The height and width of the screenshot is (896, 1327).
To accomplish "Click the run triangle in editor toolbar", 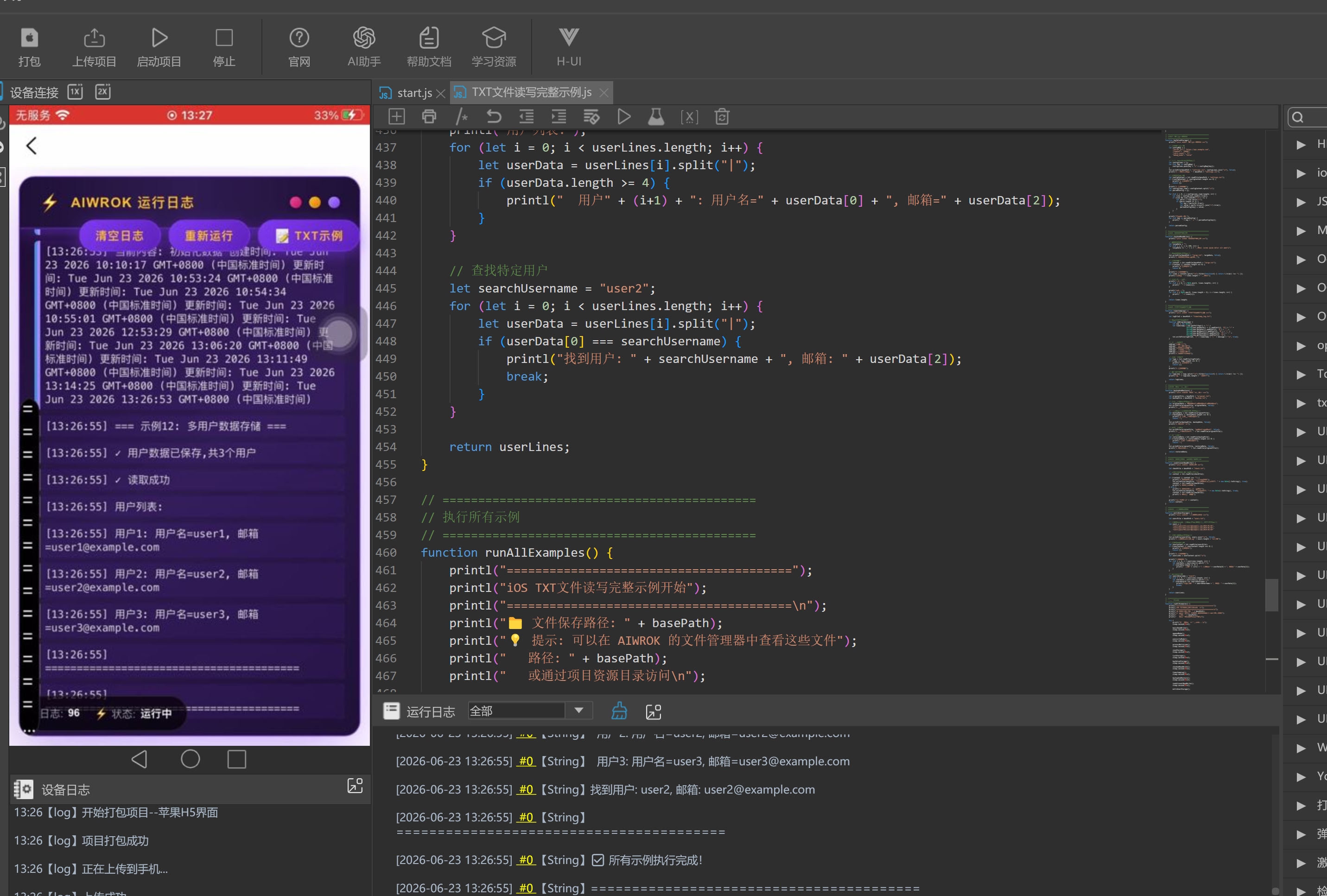I will point(624,116).
